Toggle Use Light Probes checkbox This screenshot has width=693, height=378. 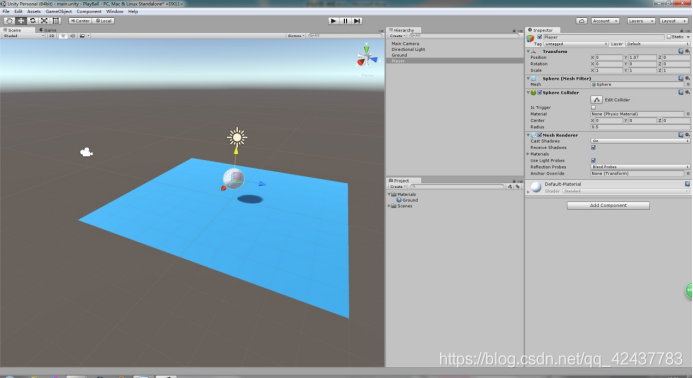coord(594,160)
